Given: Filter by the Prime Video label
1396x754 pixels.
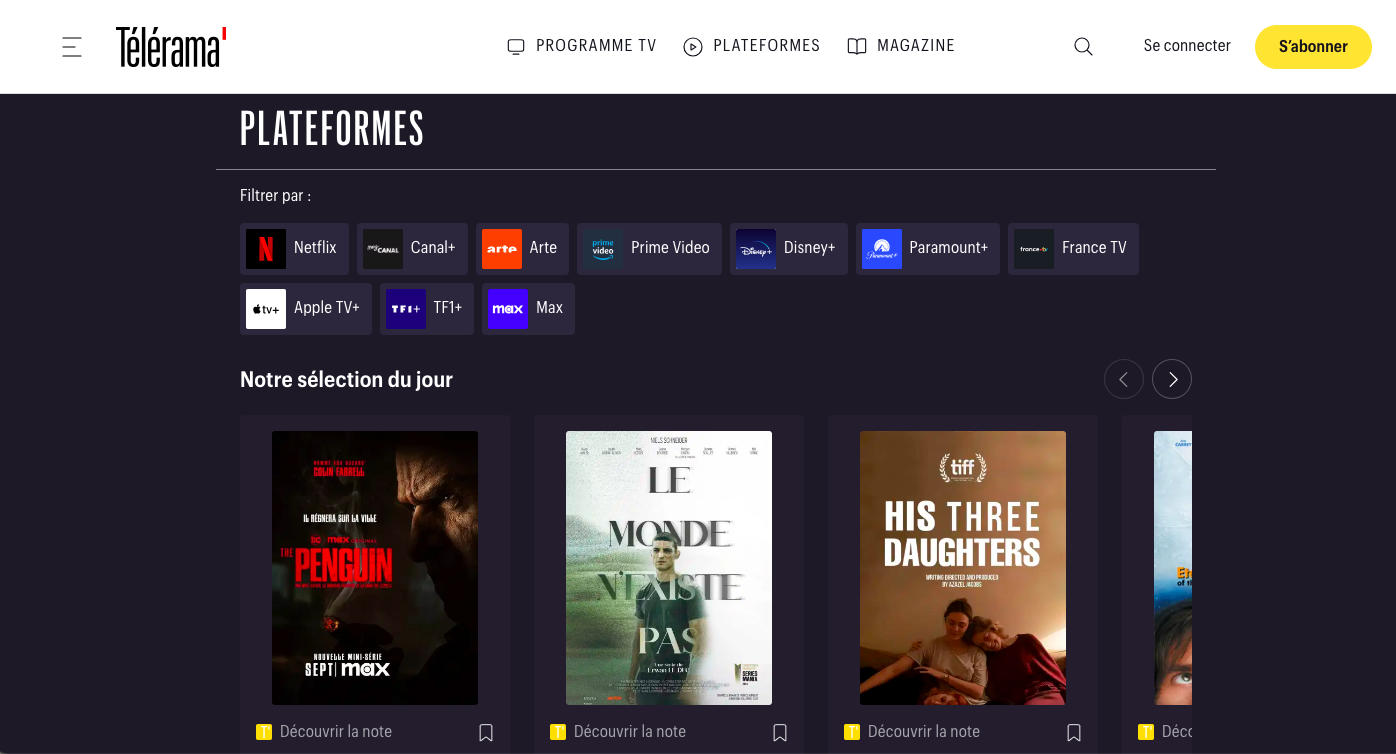Looking at the screenshot, I should click(x=670, y=248).
